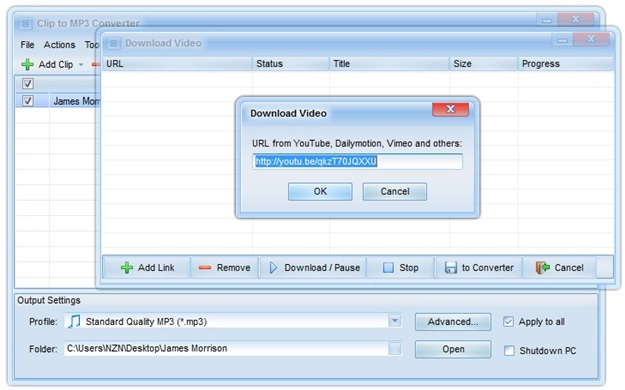Click the Progress column header
The width and height of the screenshot is (625, 390).
point(565,64)
